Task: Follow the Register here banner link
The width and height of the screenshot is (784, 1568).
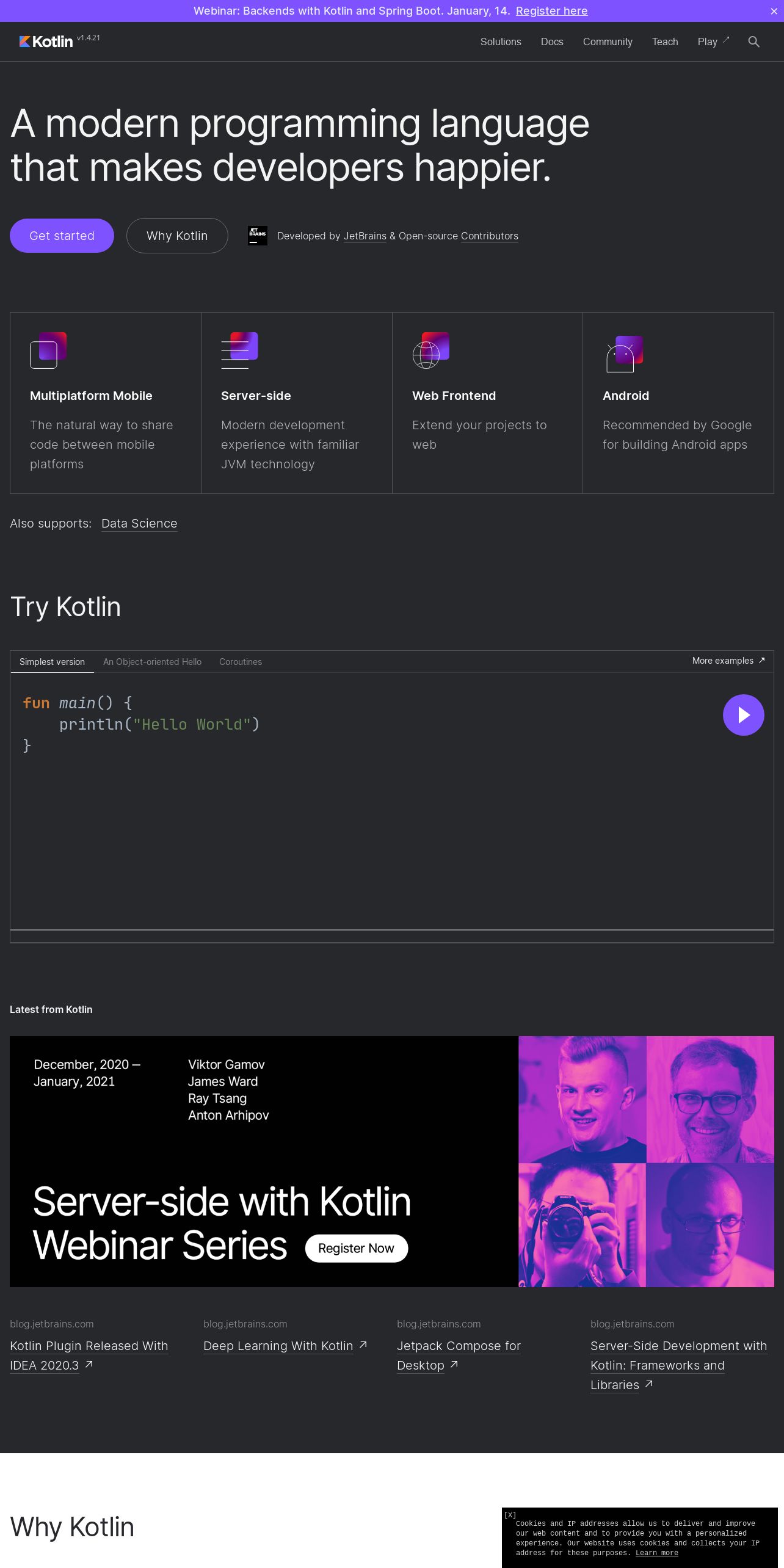Action: click(551, 11)
